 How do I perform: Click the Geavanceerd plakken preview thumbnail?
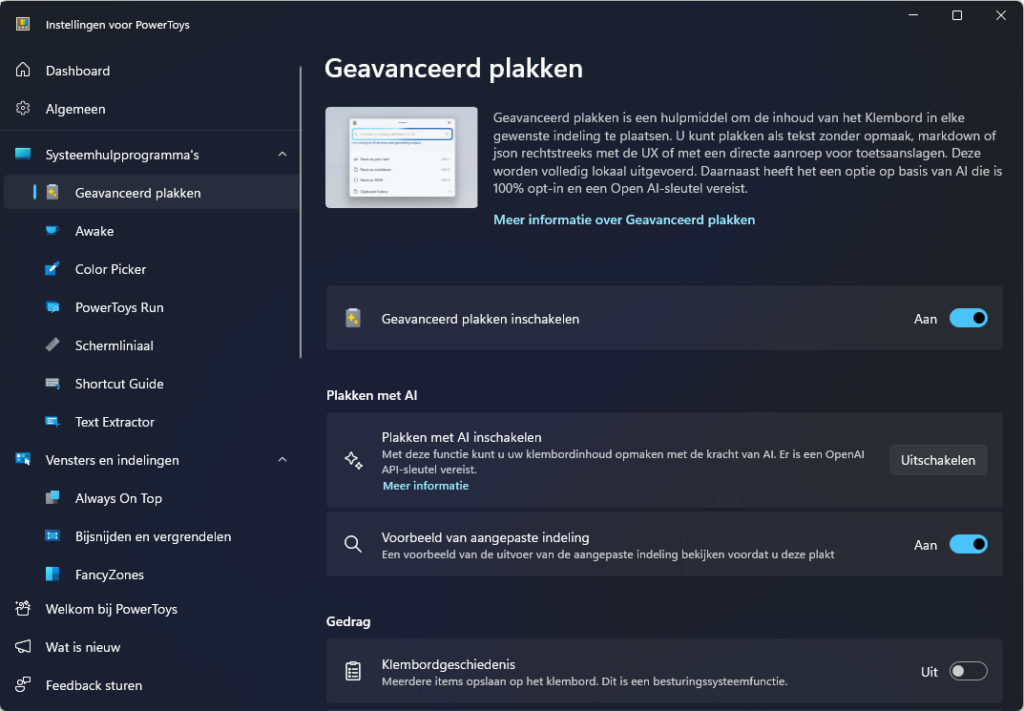[x=401, y=157]
